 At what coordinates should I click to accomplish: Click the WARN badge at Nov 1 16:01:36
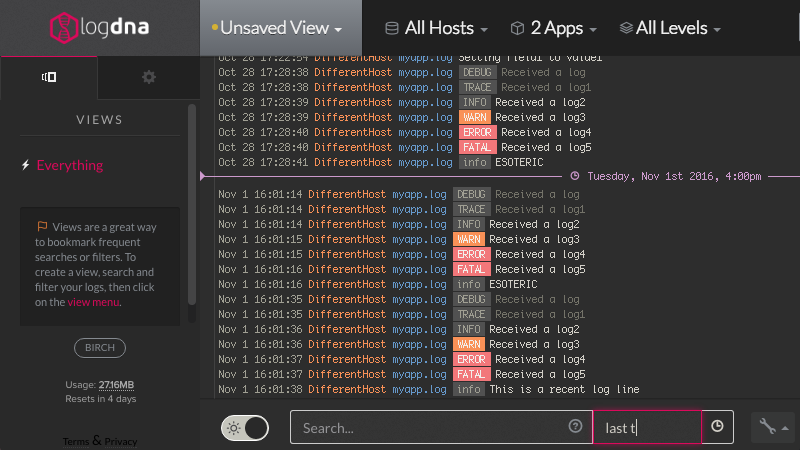(x=468, y=344)
